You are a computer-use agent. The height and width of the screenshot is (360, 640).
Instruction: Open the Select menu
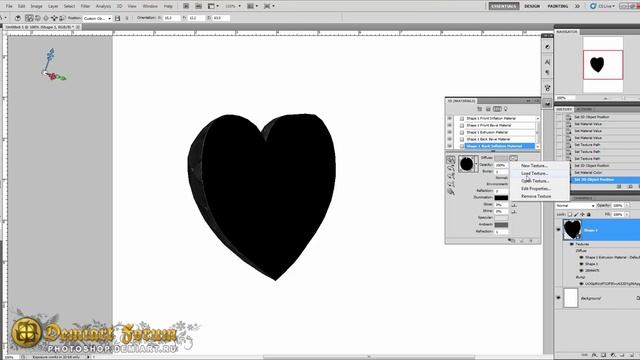coord(69,6)
